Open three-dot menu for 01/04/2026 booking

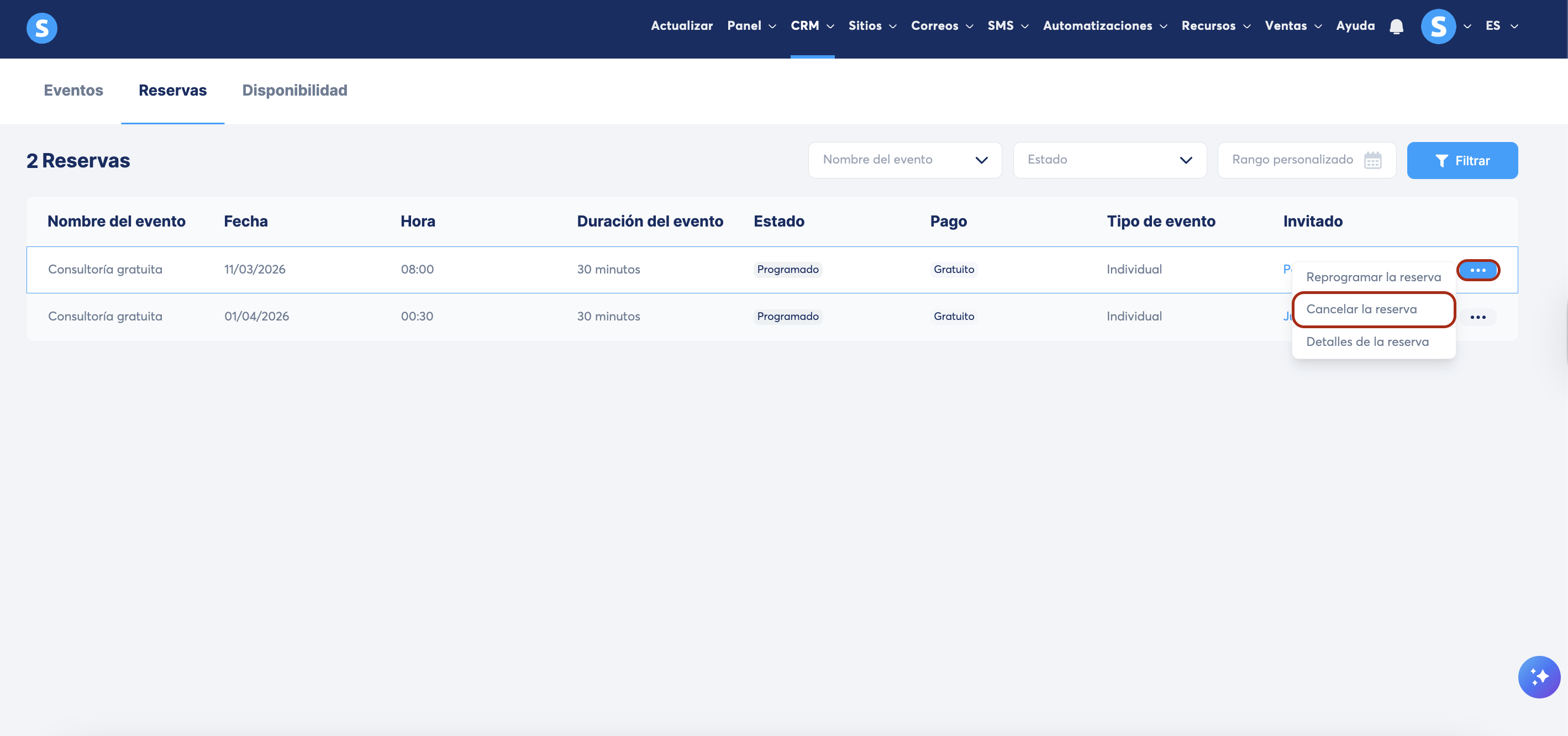(1477, 317)
